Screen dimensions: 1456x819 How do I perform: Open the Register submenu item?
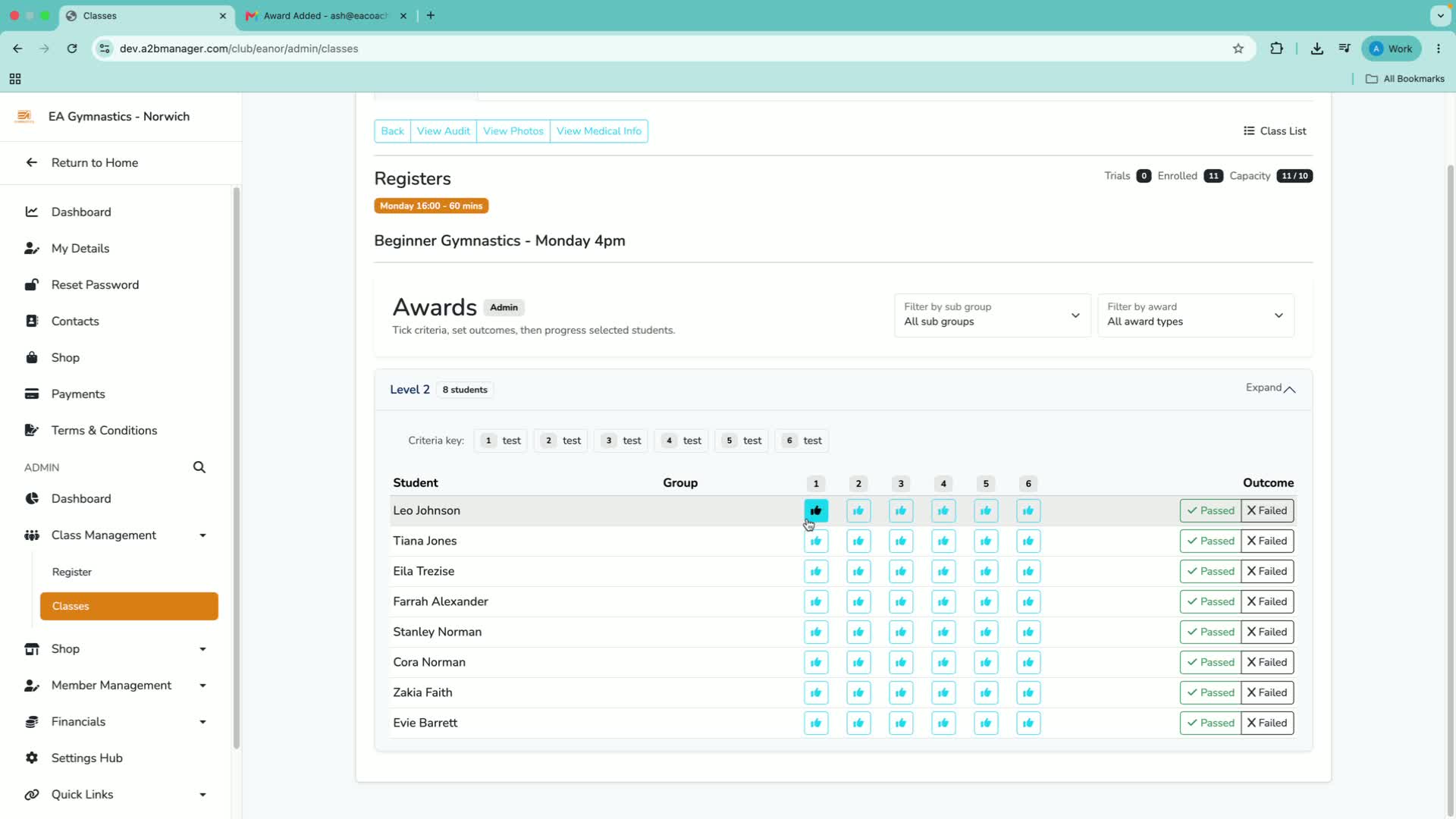click(x=72, y=572)
